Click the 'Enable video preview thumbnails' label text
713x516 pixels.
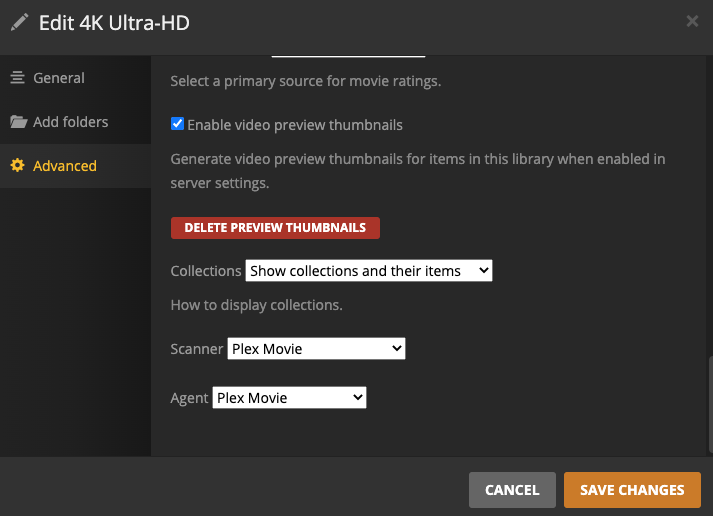[294, 125]
